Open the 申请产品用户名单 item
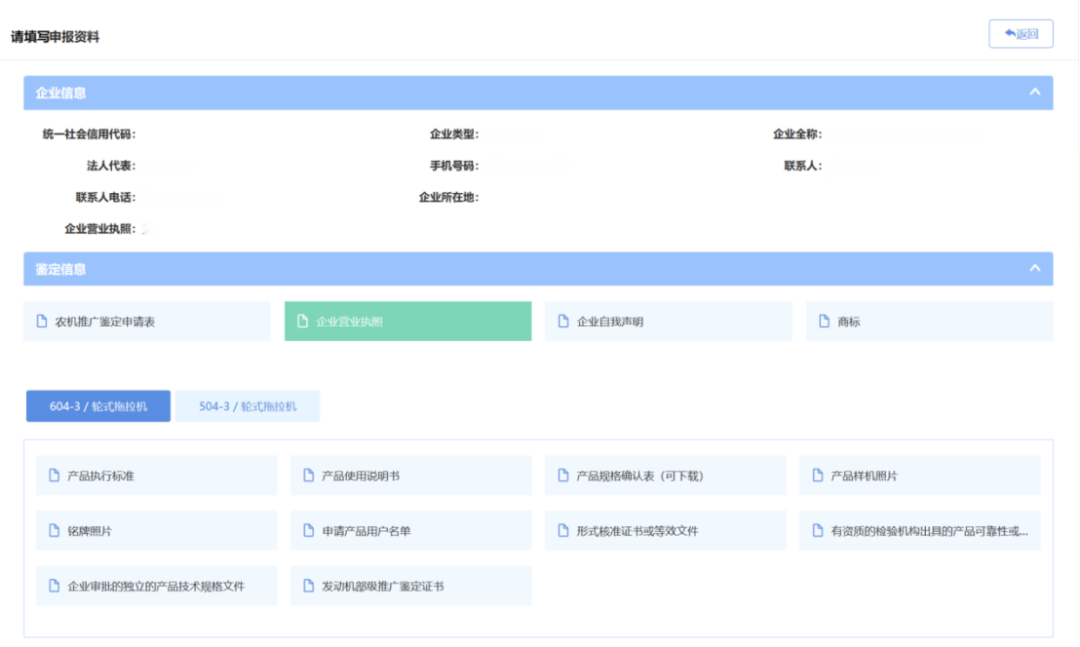Viewport: 1080px width, 647px height. pyautogui.click(x=410, y=531)
